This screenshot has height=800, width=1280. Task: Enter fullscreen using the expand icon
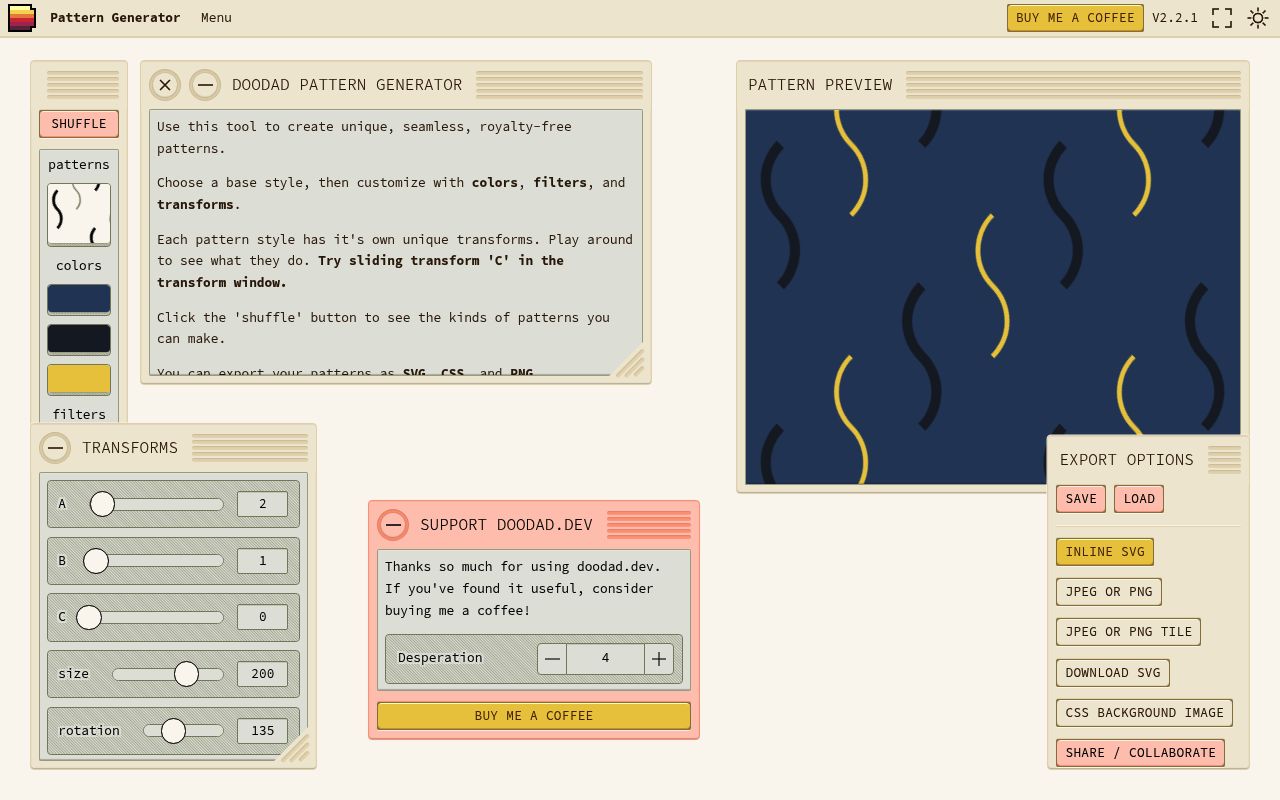(1221, 17)
